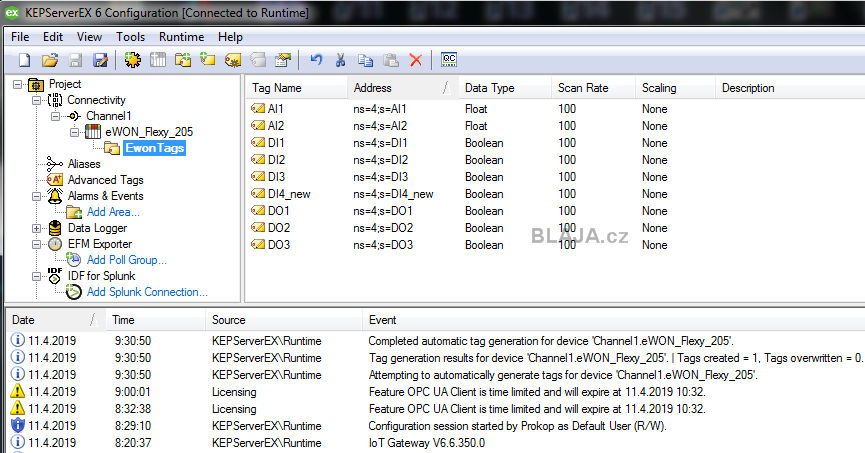The width and height of the screenshot is (865, 453).
Task: Click the Open Project folder icon
Action: point(50,60)
